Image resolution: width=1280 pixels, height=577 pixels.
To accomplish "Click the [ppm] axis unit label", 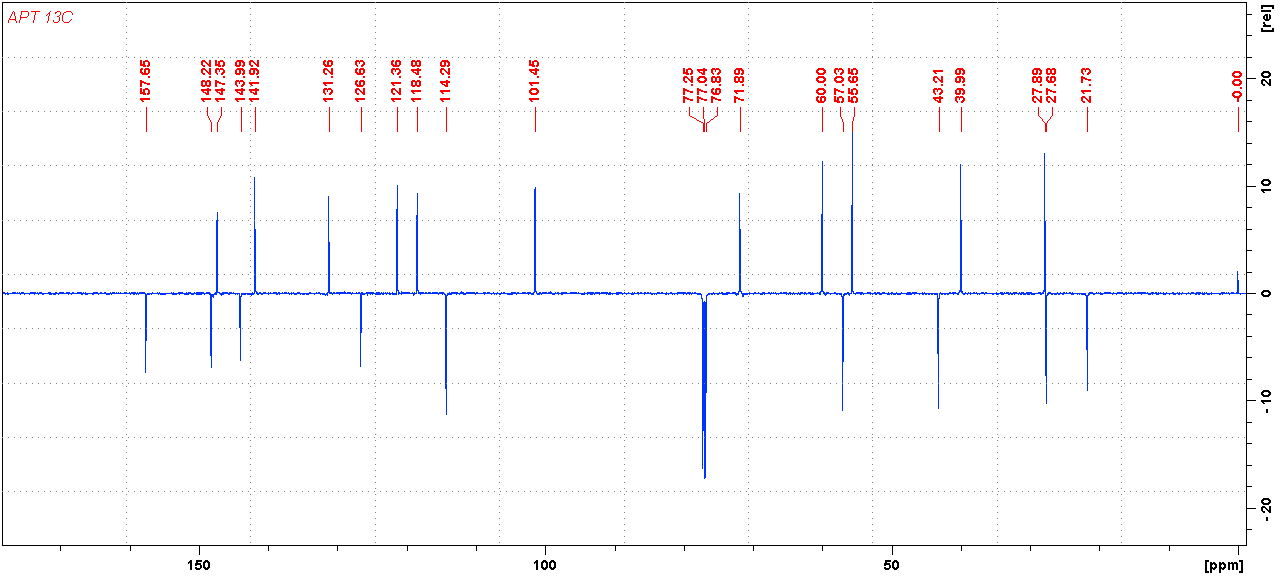I will [x=1225, y=567].
